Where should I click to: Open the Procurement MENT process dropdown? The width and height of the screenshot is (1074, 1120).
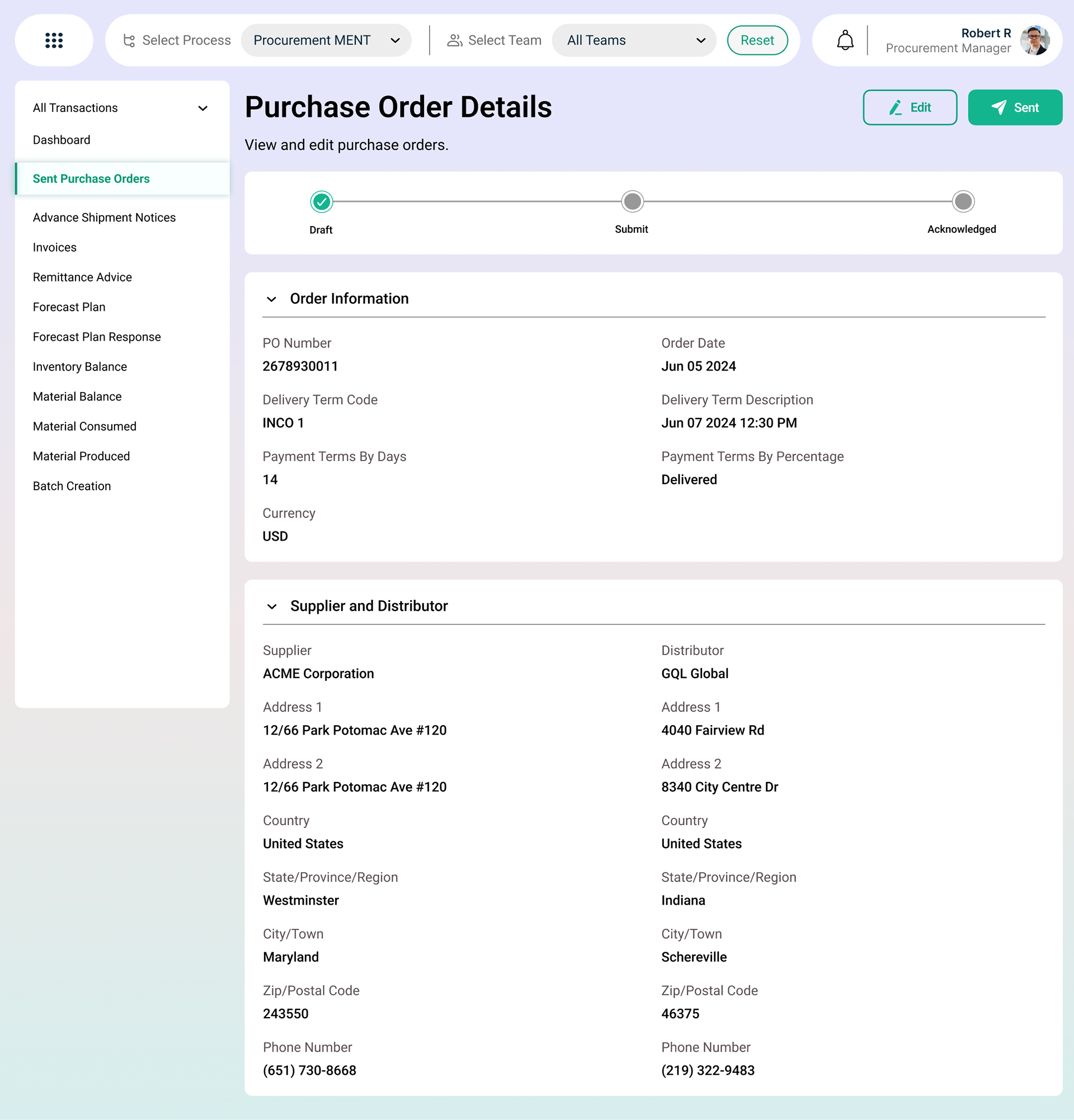(x=326, y=41)
